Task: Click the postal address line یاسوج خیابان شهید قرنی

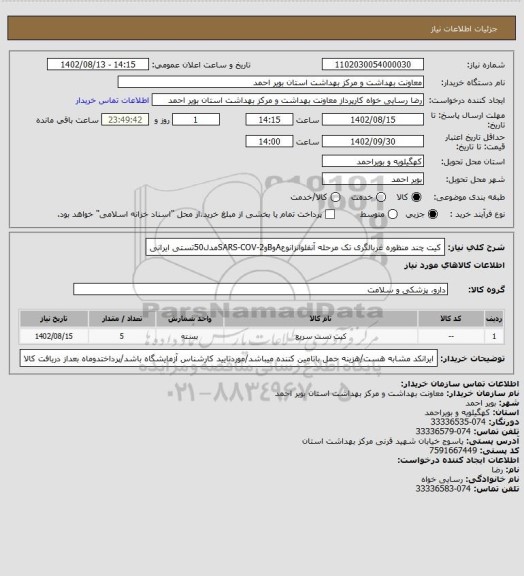Action: coord(383,441)
